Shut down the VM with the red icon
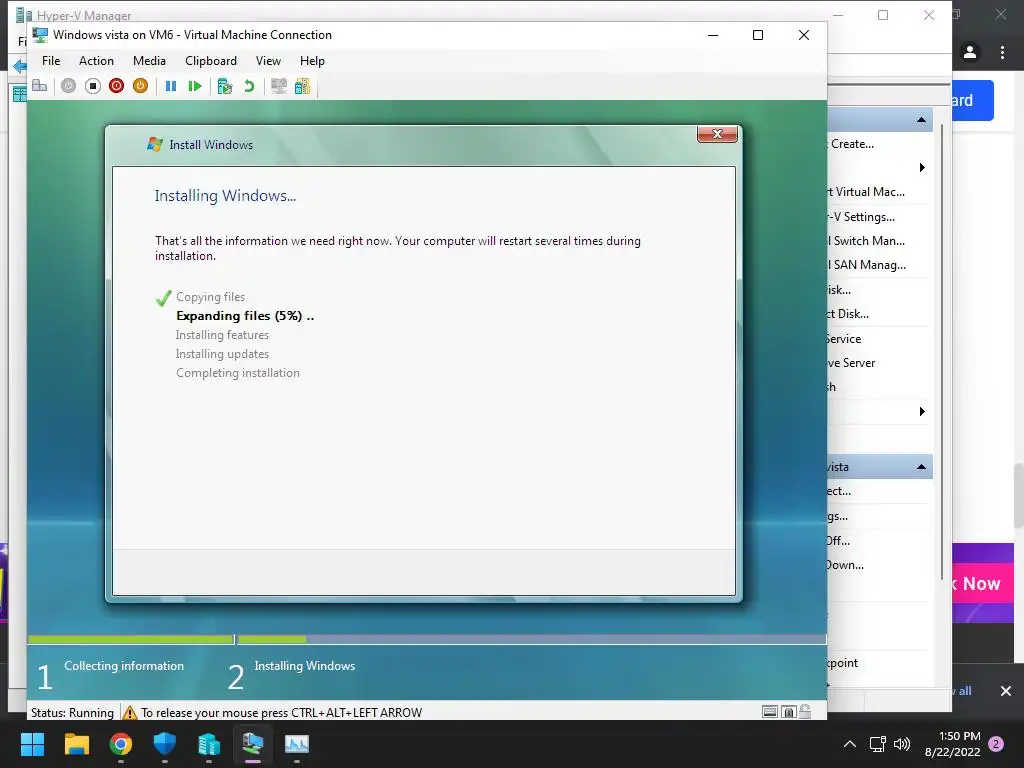Viewport: 1024px width, 768px height. [116, 86]
